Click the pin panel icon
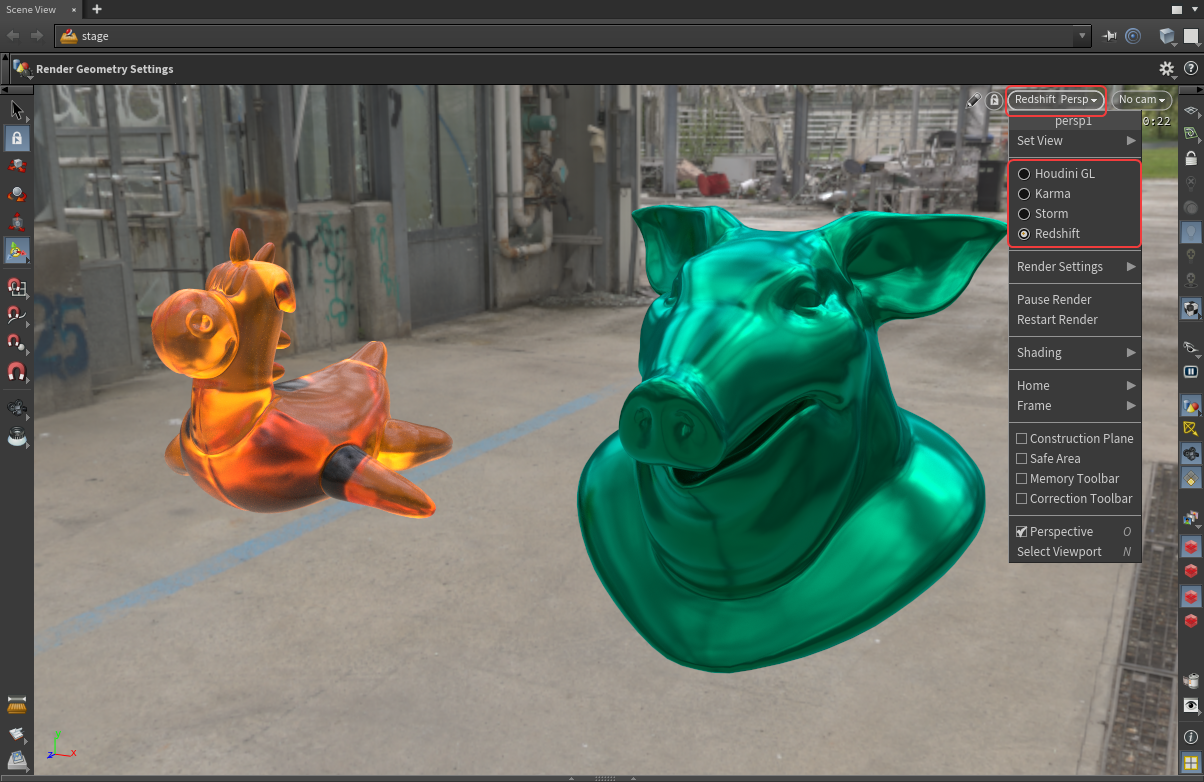Screen dimensions: 1204x782 coord(1110,36)
